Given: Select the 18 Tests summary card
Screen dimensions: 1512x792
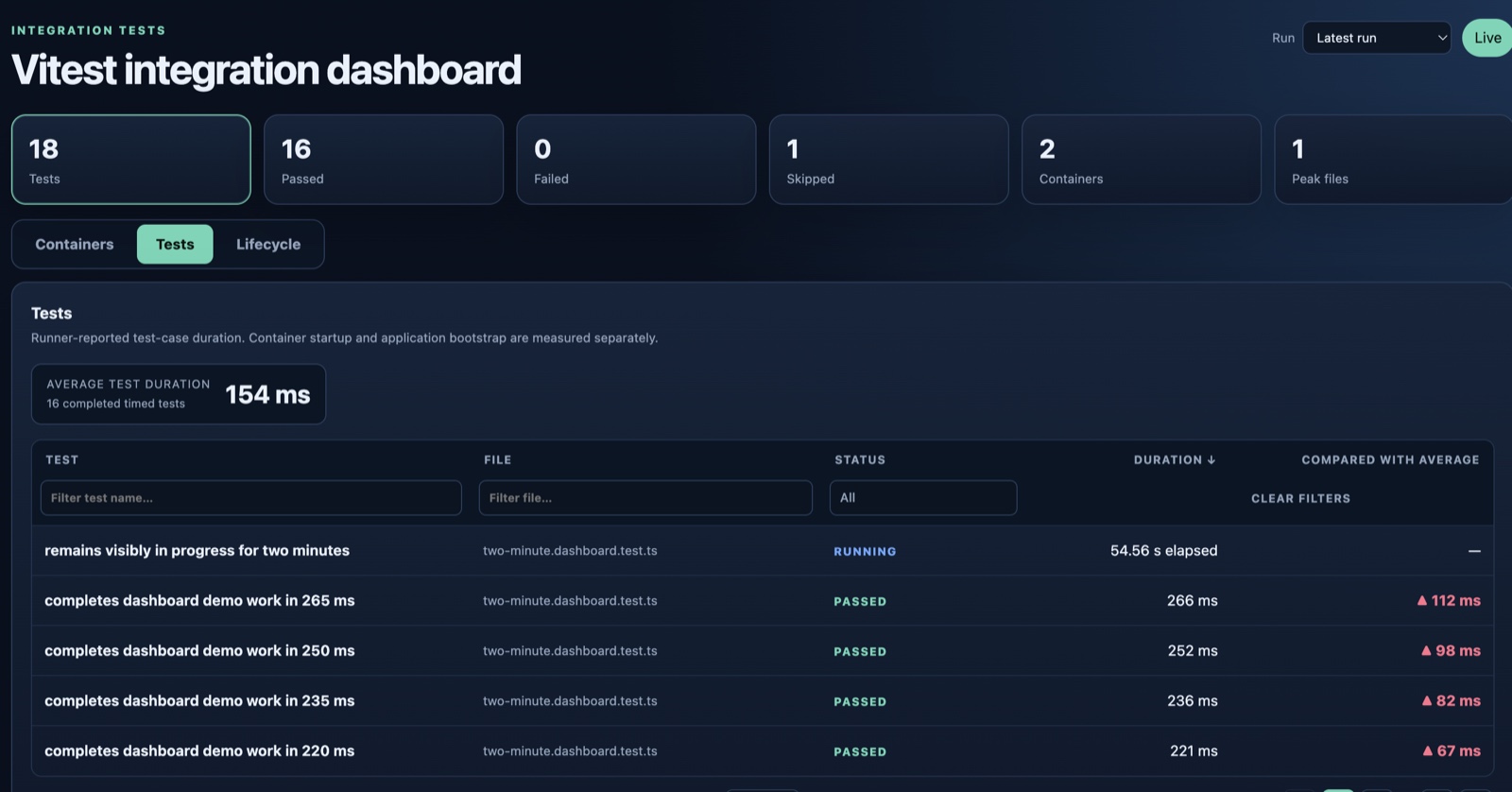Looking at the screenshot, I should (131, 160).
